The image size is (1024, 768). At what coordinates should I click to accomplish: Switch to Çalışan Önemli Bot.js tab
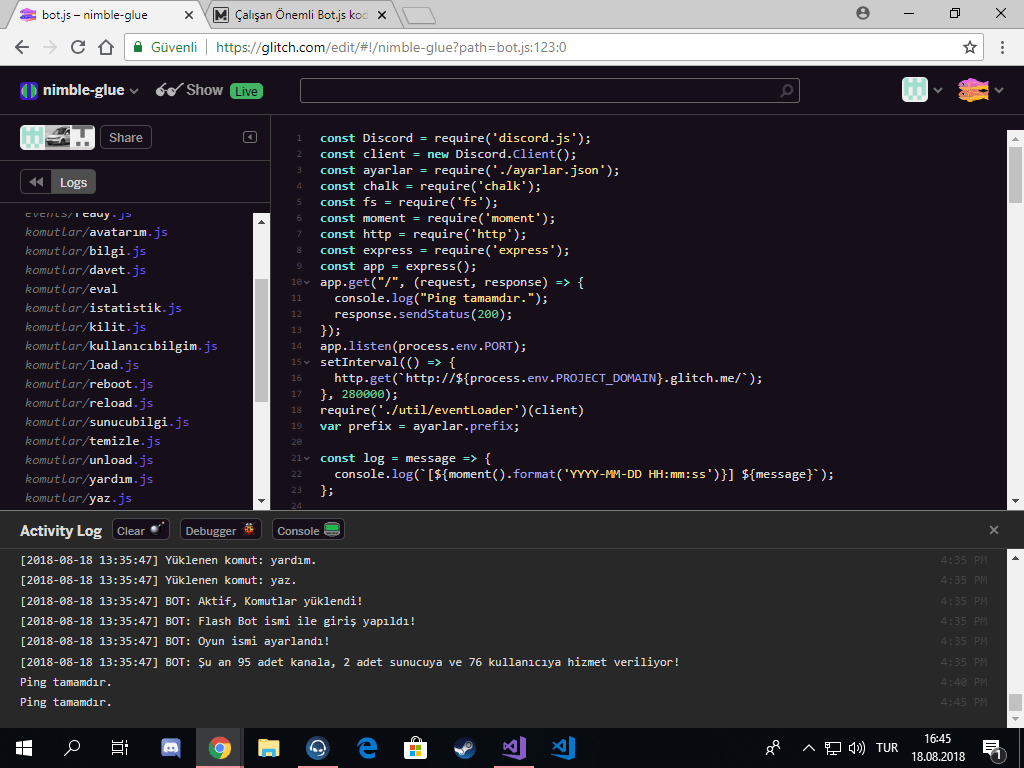coord(300,14)
